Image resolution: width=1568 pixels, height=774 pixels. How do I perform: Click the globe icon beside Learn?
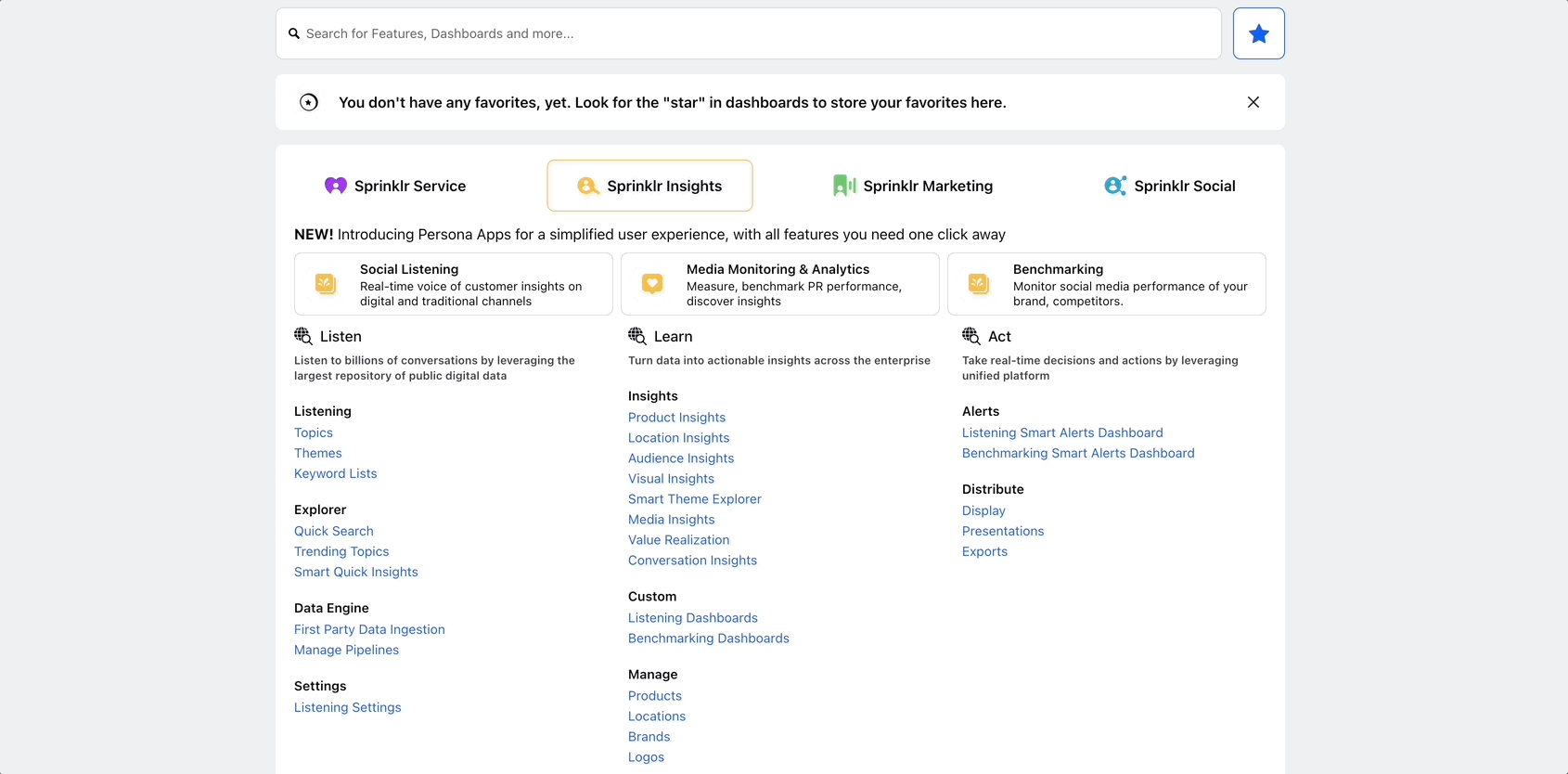point(637,336)
